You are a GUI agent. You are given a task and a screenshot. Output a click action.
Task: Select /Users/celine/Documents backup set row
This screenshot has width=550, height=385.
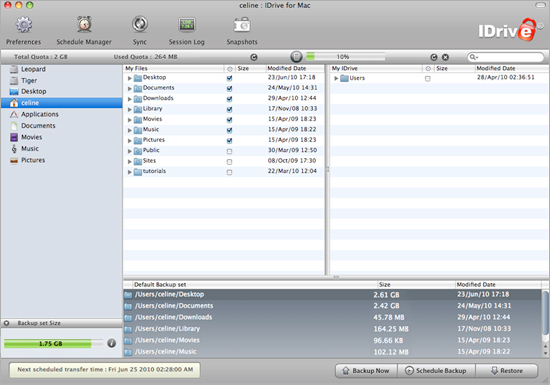click(x=332, y=306)
